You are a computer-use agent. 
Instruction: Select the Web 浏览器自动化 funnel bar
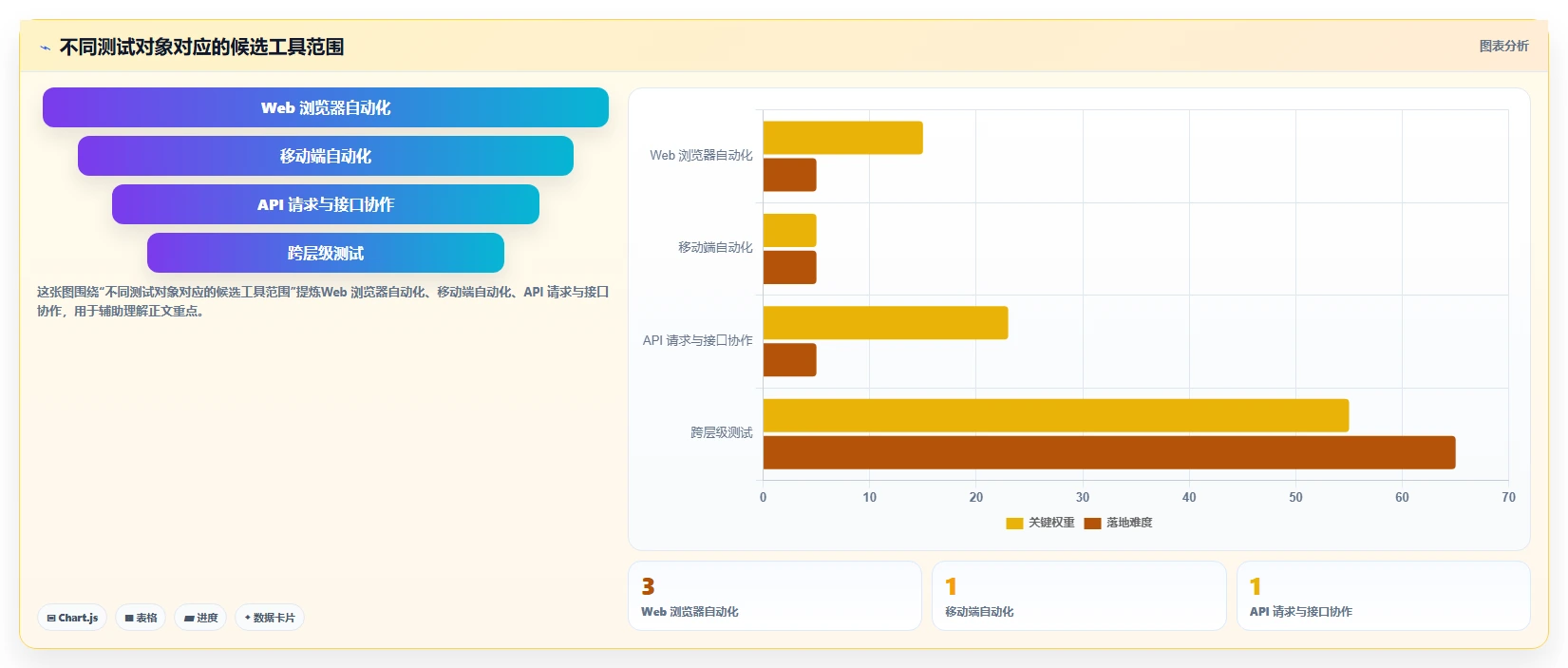326,107
